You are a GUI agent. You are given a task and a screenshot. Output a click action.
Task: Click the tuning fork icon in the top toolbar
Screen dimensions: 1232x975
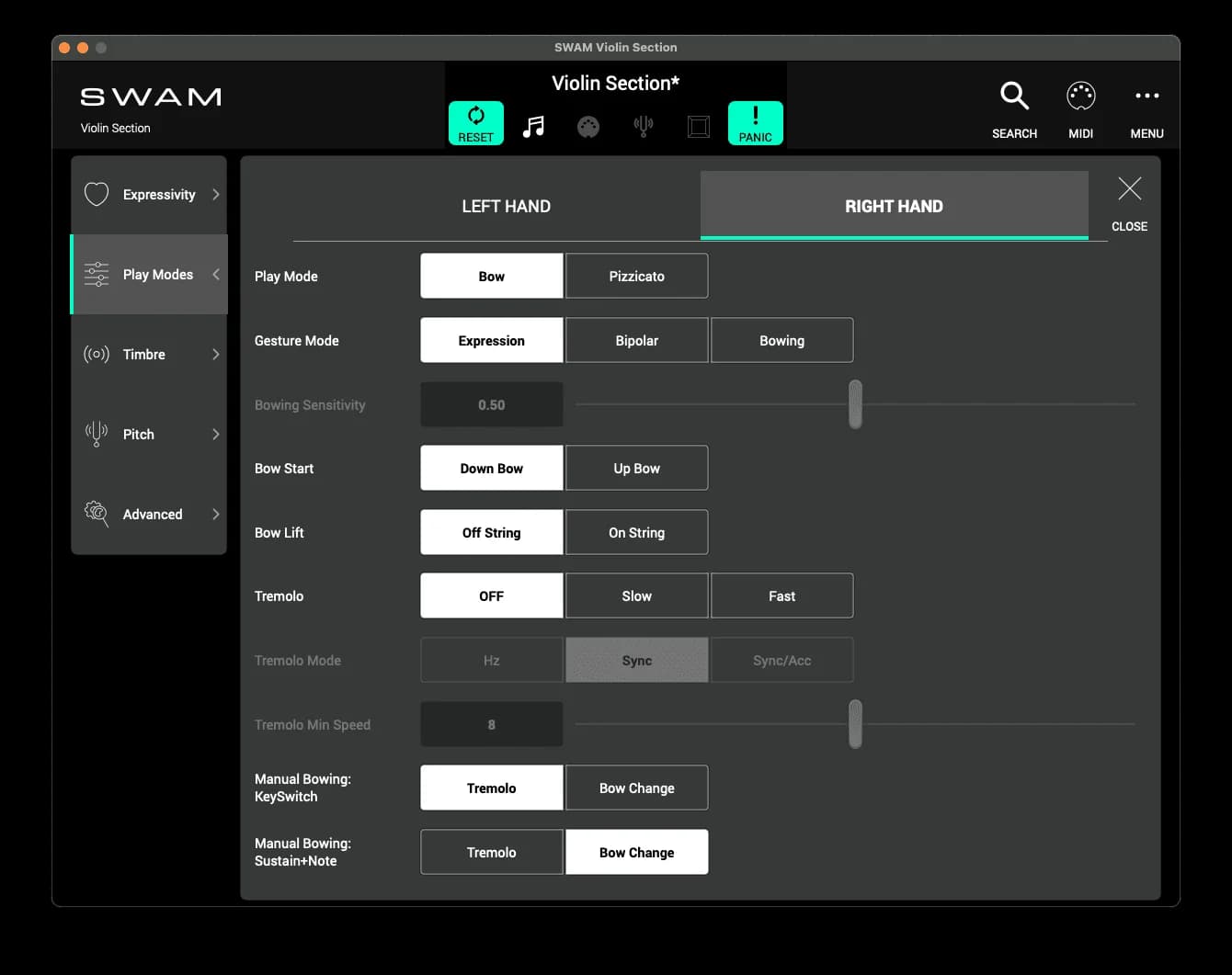pos(644,126)
